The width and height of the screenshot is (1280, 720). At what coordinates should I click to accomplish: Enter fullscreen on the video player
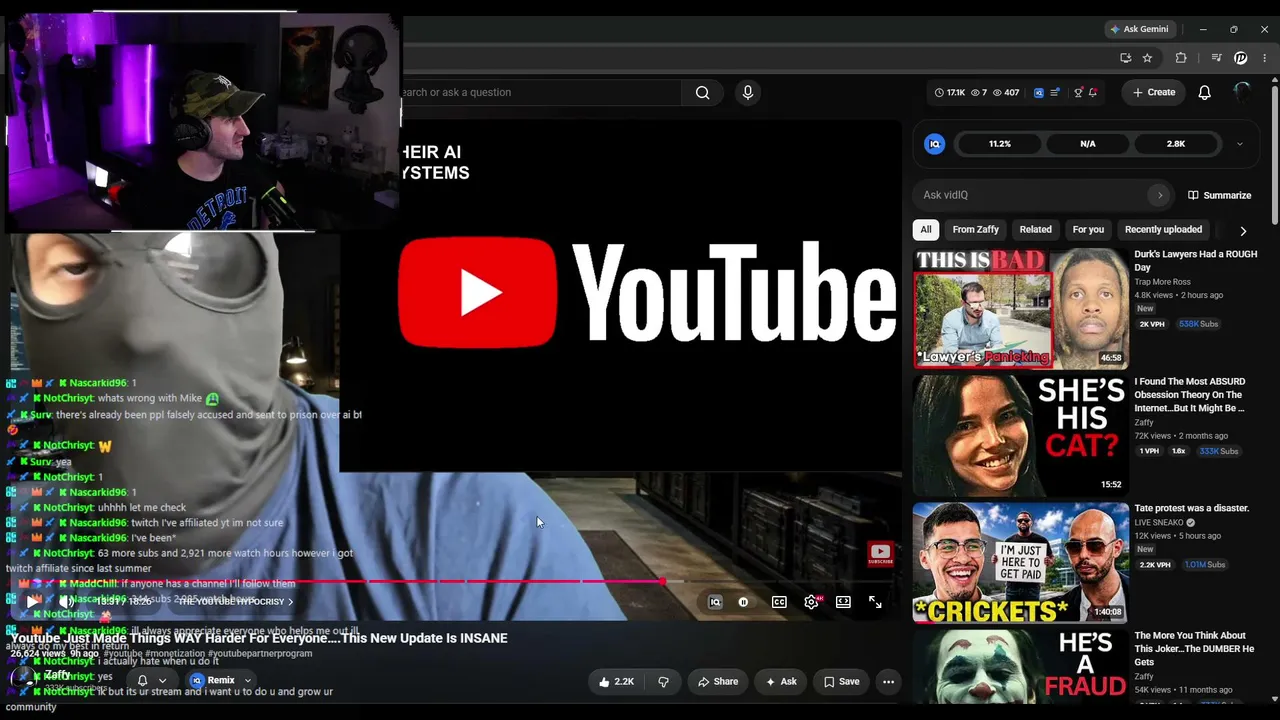click(x=875, y=602)
